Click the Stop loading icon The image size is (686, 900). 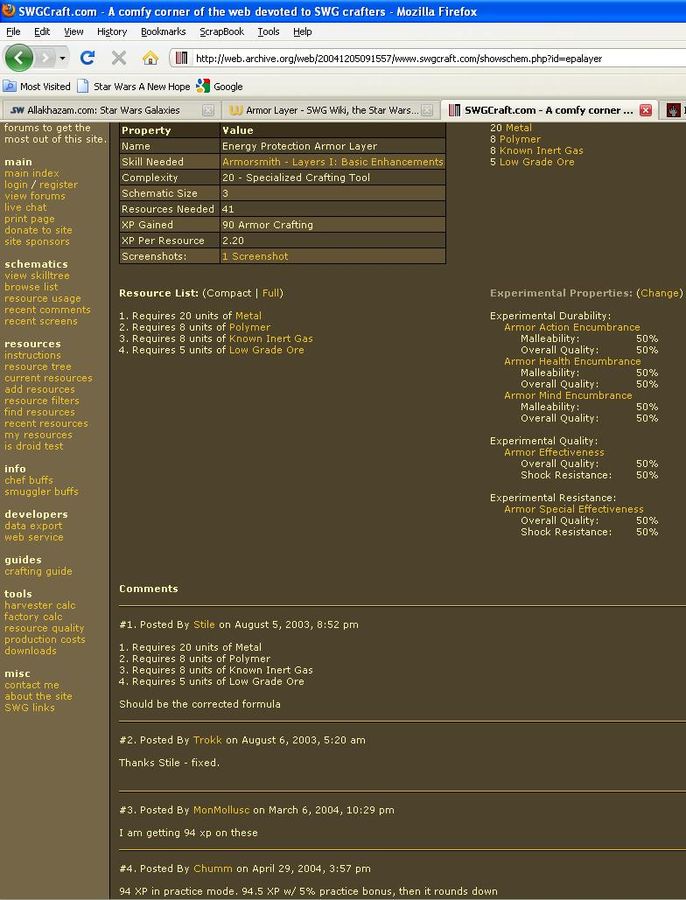119,58
